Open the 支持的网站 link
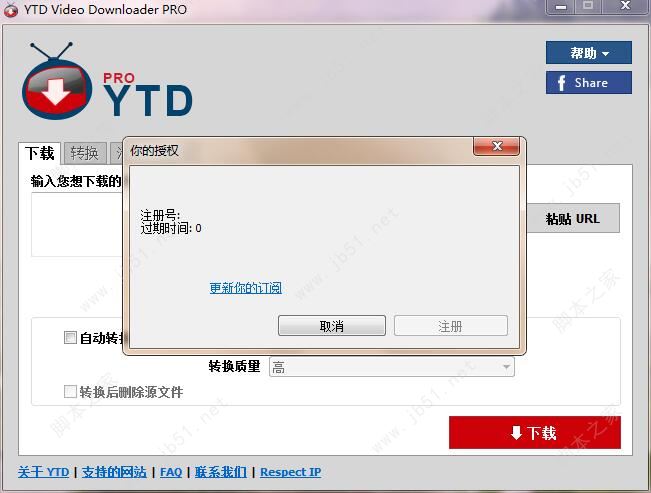 pos(114,472)
